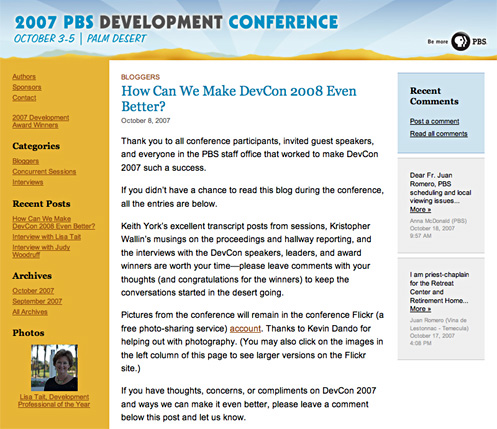Click the Categories heading in sidebar
The image size is (497, 429).
click(36, 146)
